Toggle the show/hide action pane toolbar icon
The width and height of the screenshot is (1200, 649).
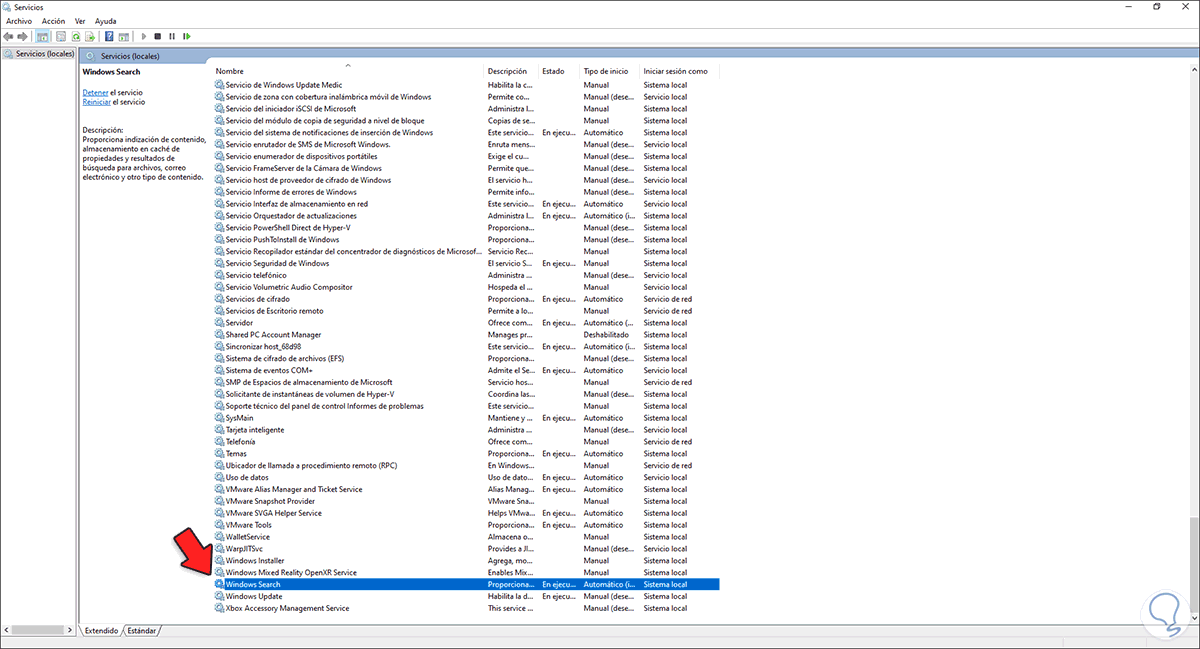click(123, 36)
